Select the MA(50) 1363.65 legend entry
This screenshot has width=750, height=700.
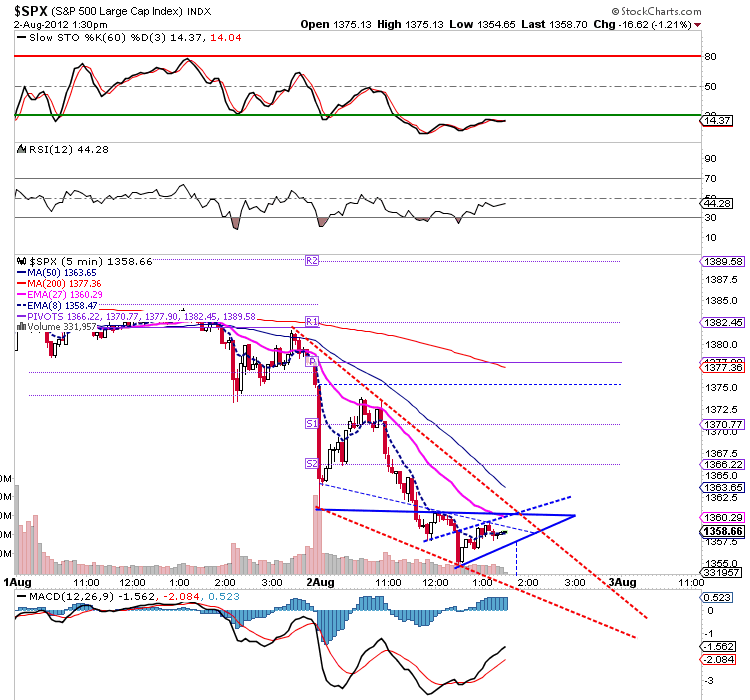(57, 273)
